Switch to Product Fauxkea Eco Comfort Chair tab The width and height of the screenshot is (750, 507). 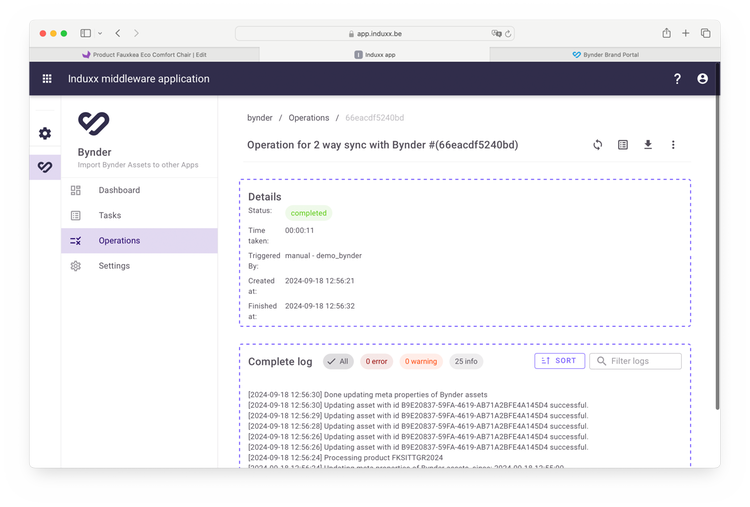click(x=144, y=55)
